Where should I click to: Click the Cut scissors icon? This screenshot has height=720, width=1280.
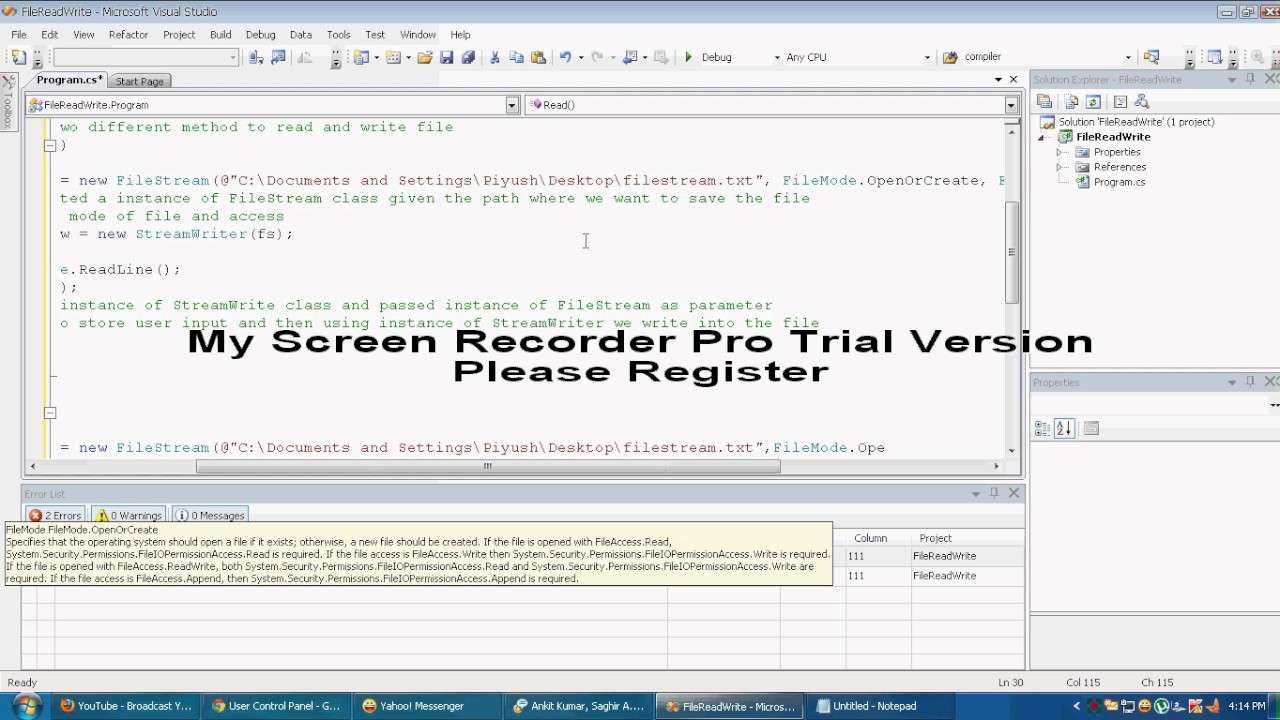494,57
